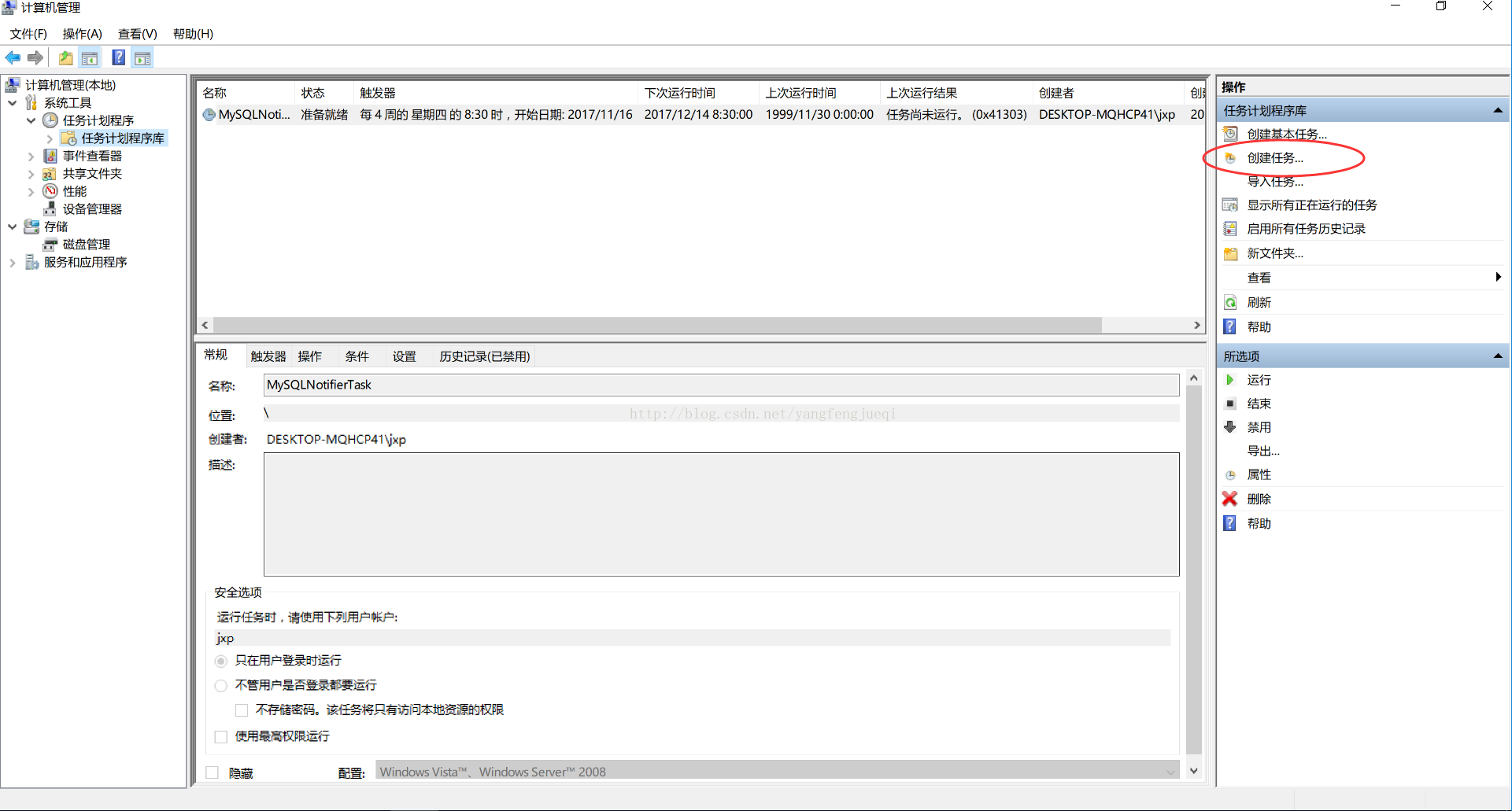This screenshot has width=1512, height=811.
Task: Collapse the 系统工具 tree node
Action: [13, 103]
